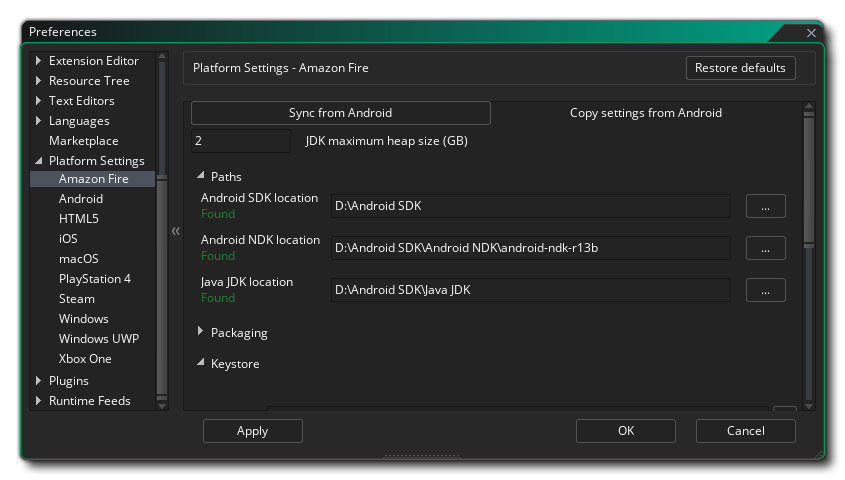The width and height of the screenshot is (845, 480).
Task: Collapse the Keystore section
Action: click(201, 364)
